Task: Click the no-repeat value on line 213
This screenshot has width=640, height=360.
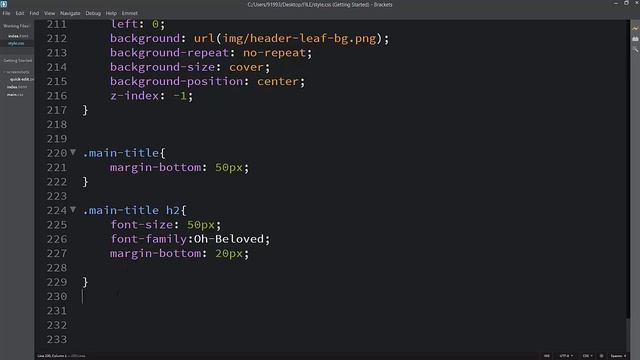Action: point(274,53)
